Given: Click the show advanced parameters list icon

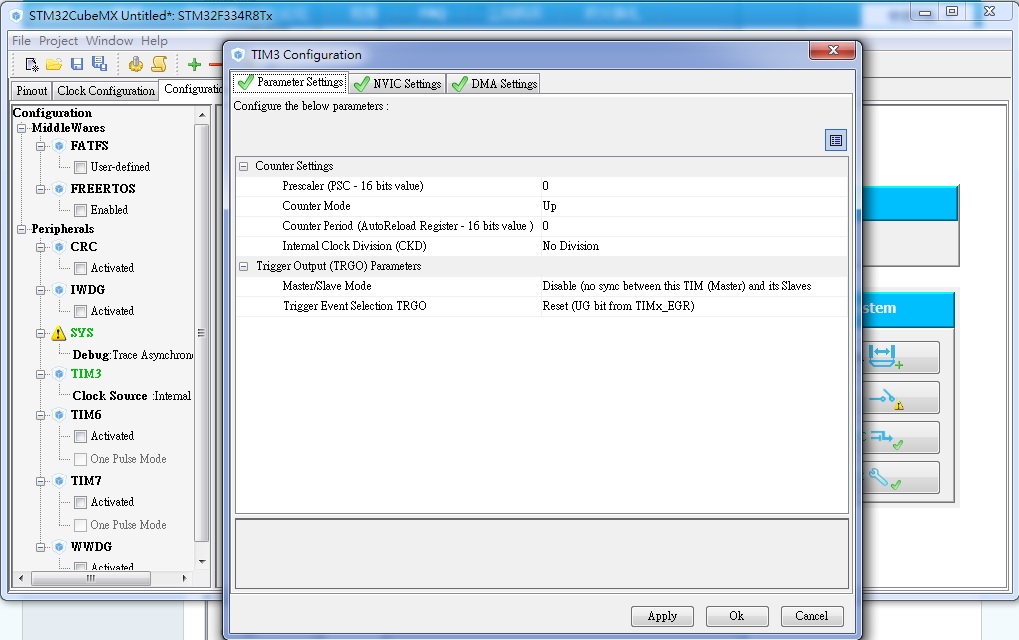Looking at the screenshot, I should pos(836,140).
